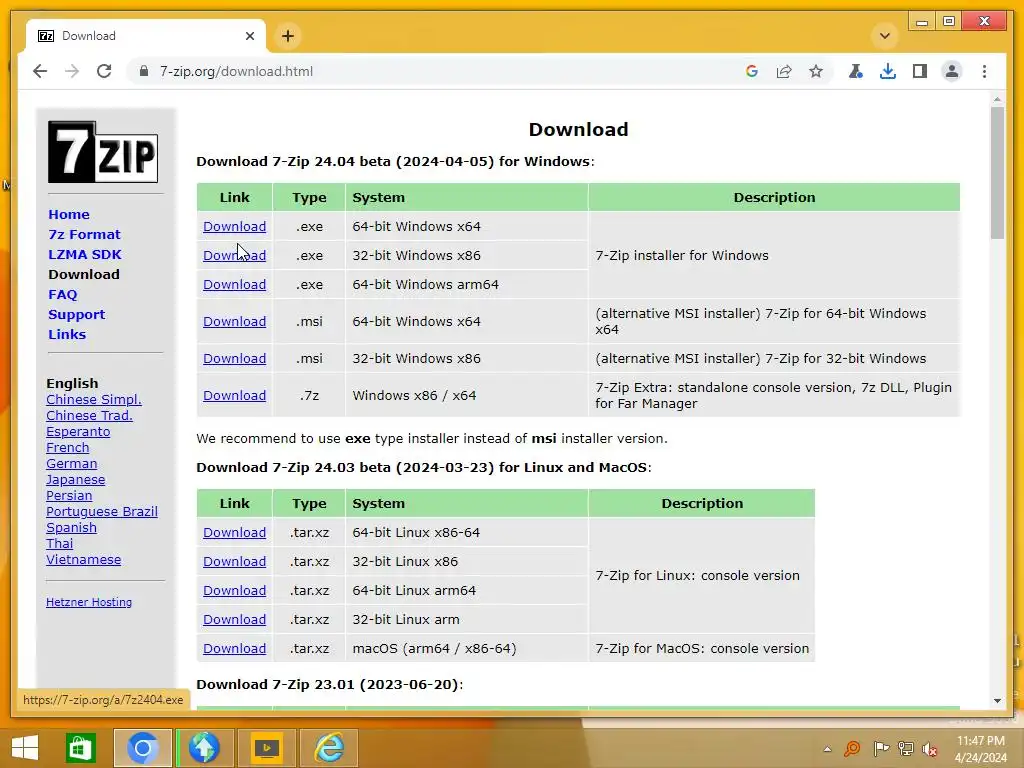
Task: Download the macOS arm64 / x86-64 tar.xz
Action: point(234,648)
